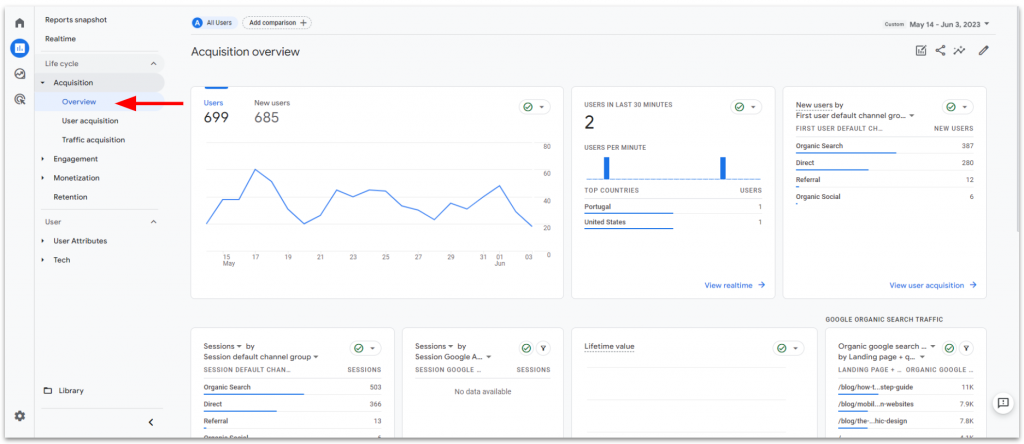Open the feedback chat icon

(x=1003, y=402)
